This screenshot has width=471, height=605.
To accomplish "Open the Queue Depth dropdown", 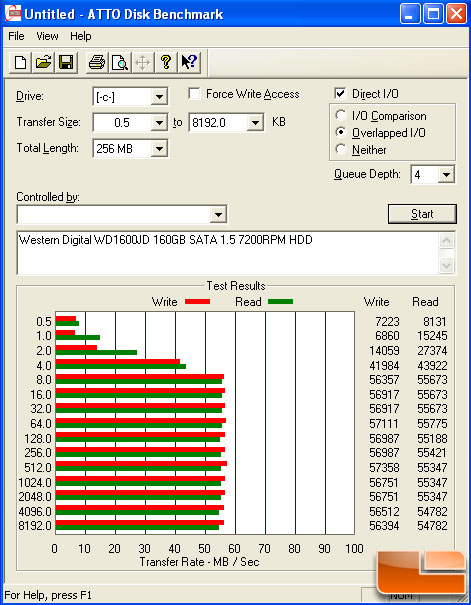I will 446,175.
